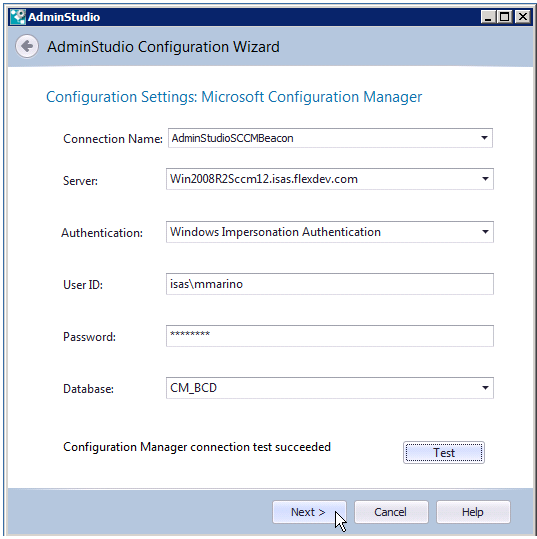Maximize the AdminStudio window
The image size is (537, 539).
(505, 17)
